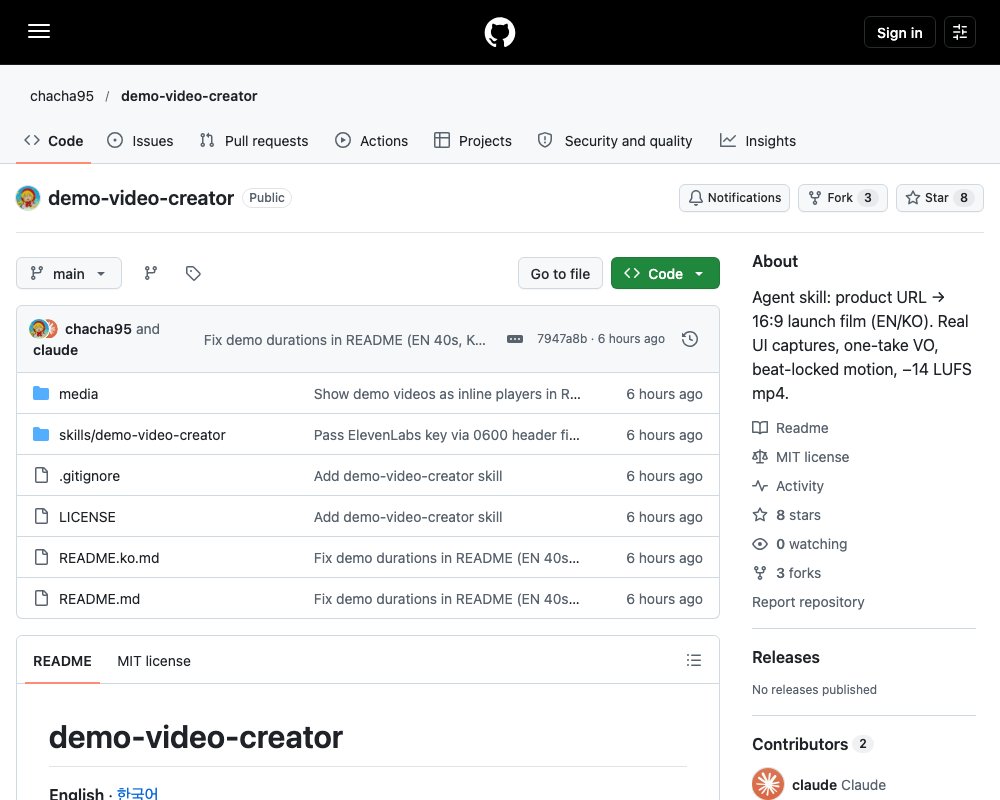Open the LICENSE file
The image size is (1000, 800).
tap(87, 517)
